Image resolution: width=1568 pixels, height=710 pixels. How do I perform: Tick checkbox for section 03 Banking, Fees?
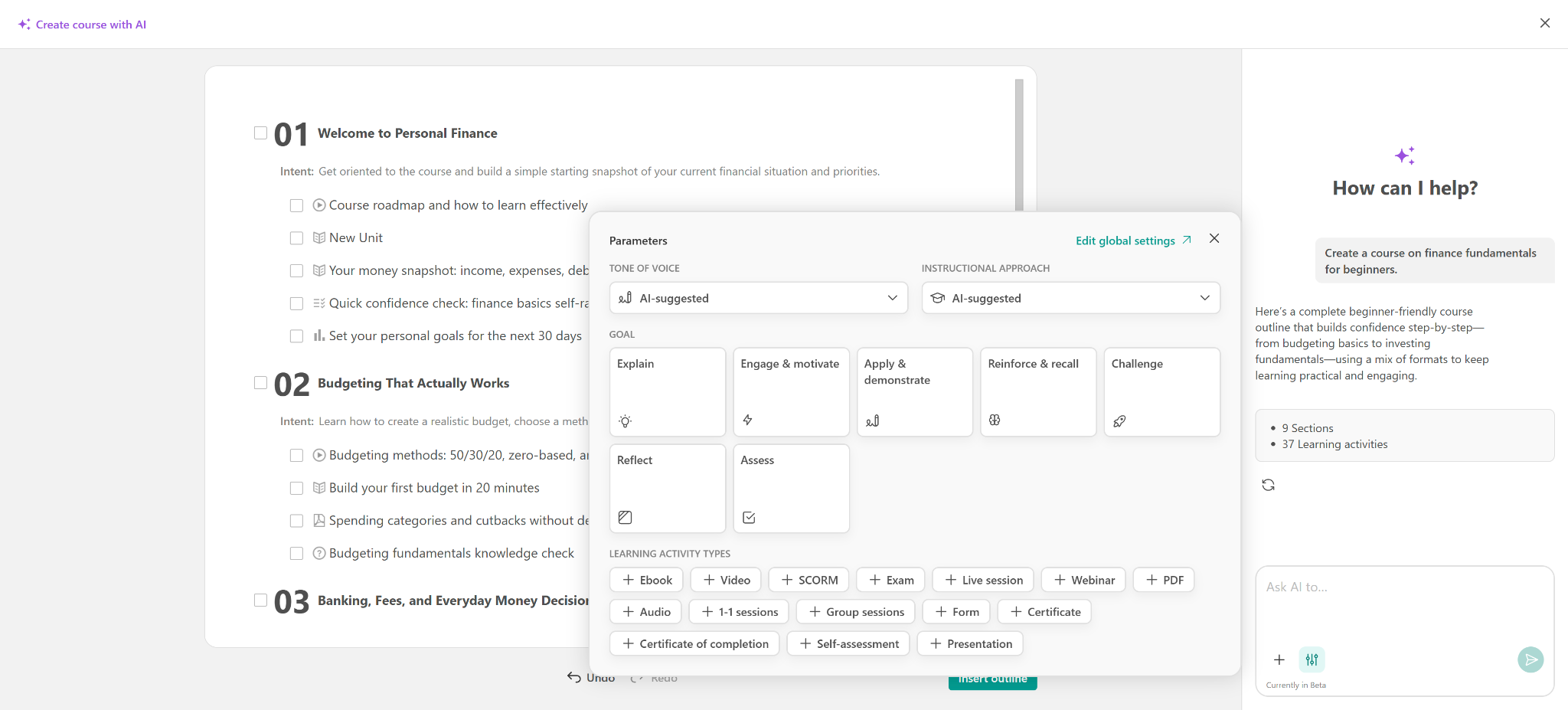260,600
